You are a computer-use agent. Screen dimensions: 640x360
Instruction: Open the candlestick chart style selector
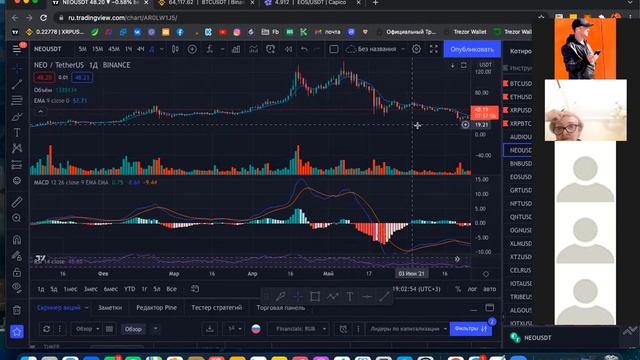(x=175, y=49)
